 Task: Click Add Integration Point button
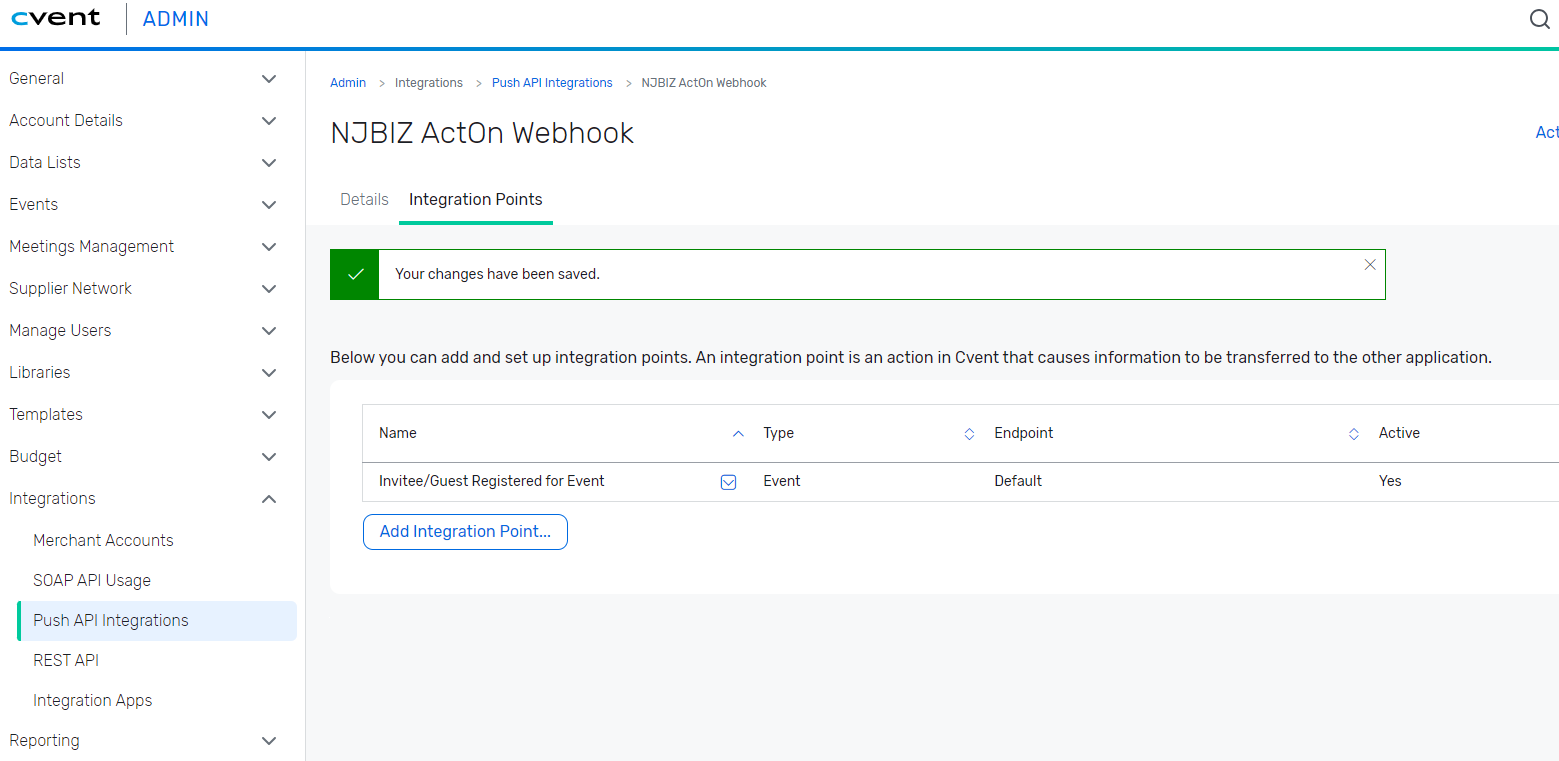click(465, 532)
